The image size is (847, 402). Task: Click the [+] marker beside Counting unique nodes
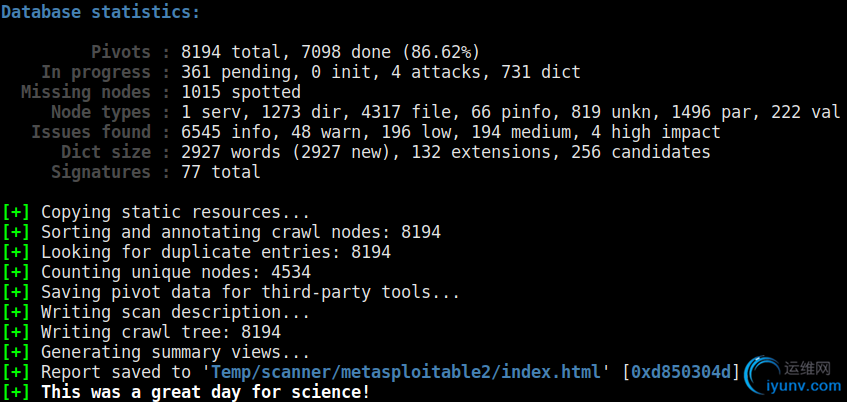16,272
